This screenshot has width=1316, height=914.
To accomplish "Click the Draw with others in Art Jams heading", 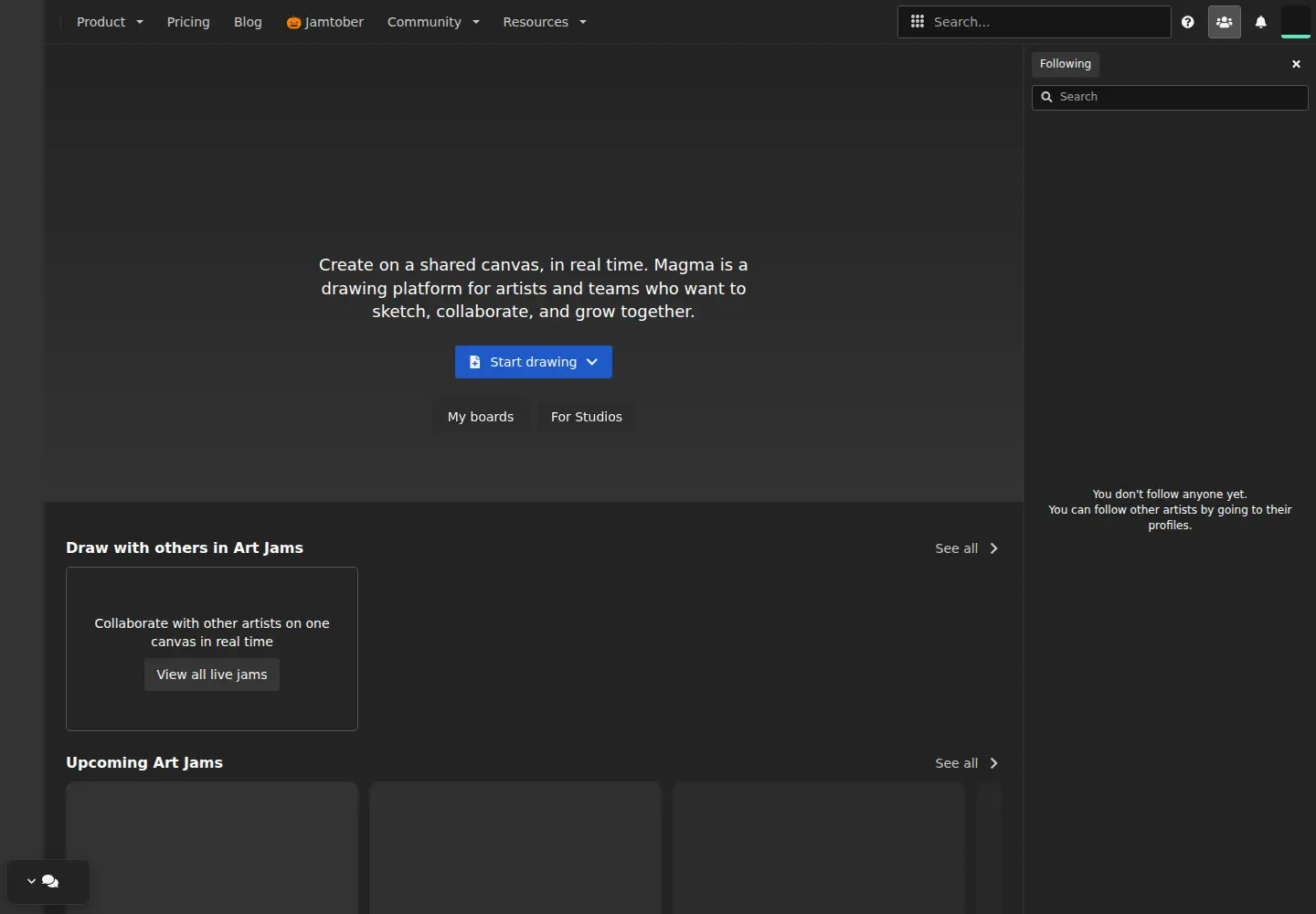I will point(185,548).
